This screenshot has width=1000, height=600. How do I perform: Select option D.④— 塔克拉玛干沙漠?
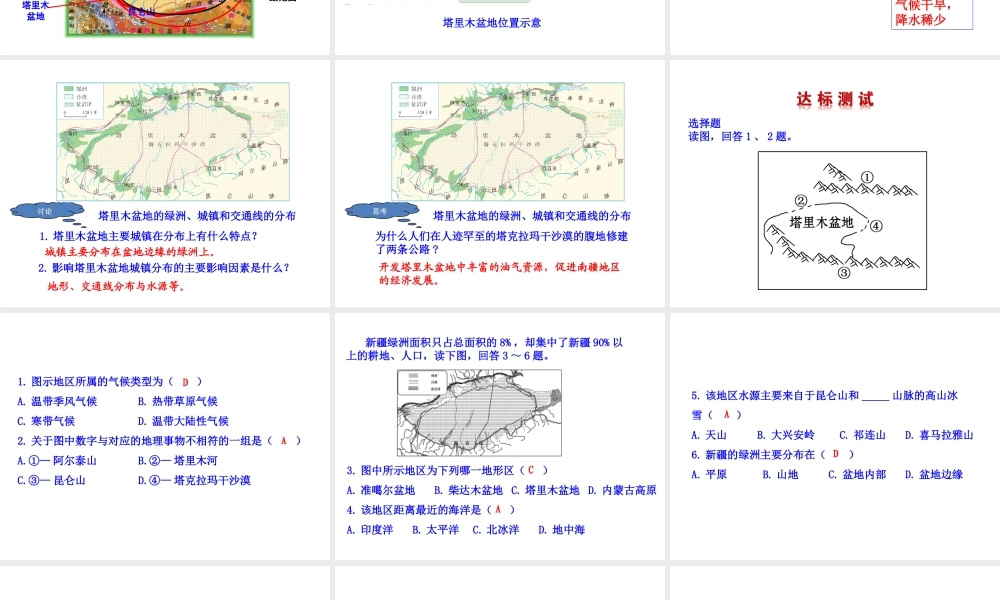pyautogui.click(x=194, y=481)
